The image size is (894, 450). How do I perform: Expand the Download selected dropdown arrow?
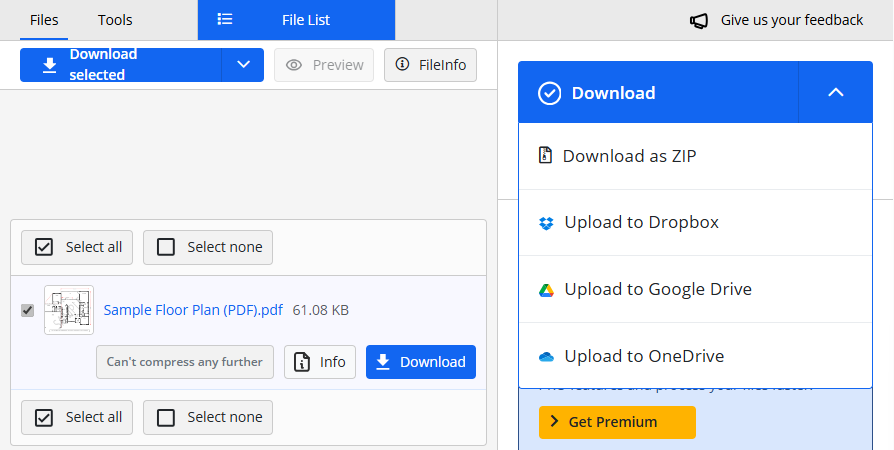pyautogui.click(x=243, y=65)
